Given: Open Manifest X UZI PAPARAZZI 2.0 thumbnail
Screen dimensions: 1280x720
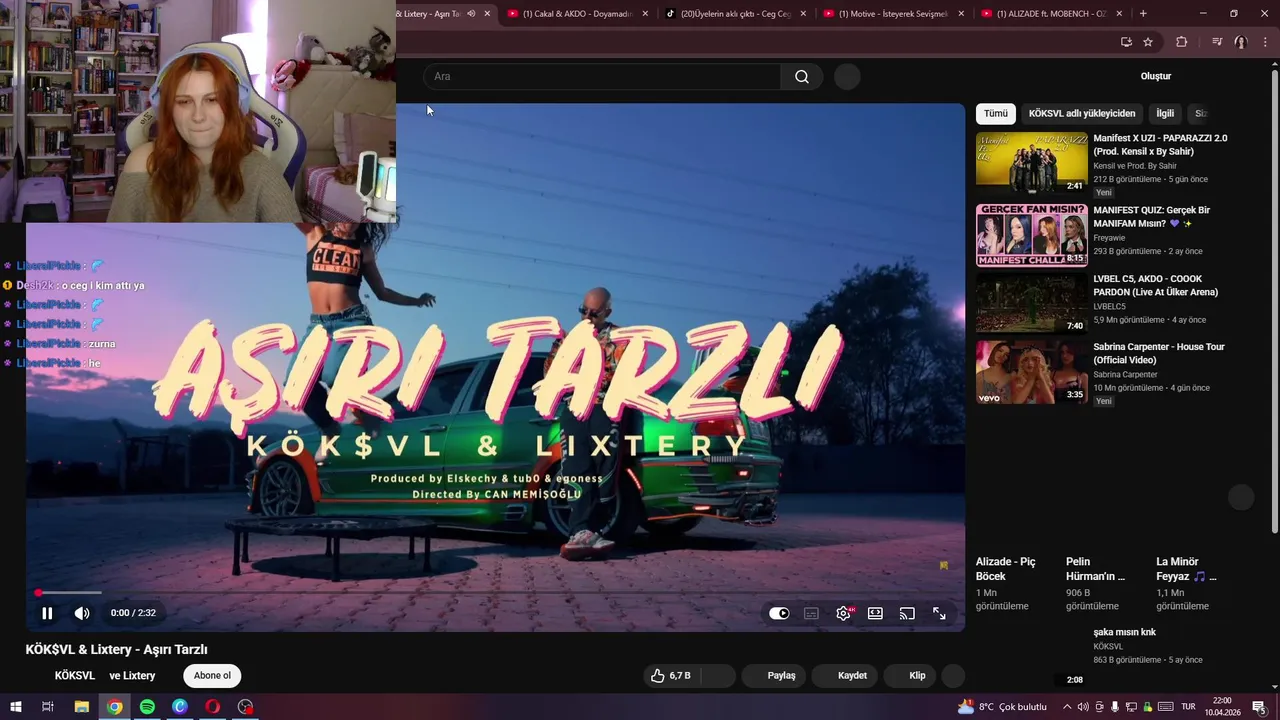Looking at the screenshot, I should (x=1031, y=162).
